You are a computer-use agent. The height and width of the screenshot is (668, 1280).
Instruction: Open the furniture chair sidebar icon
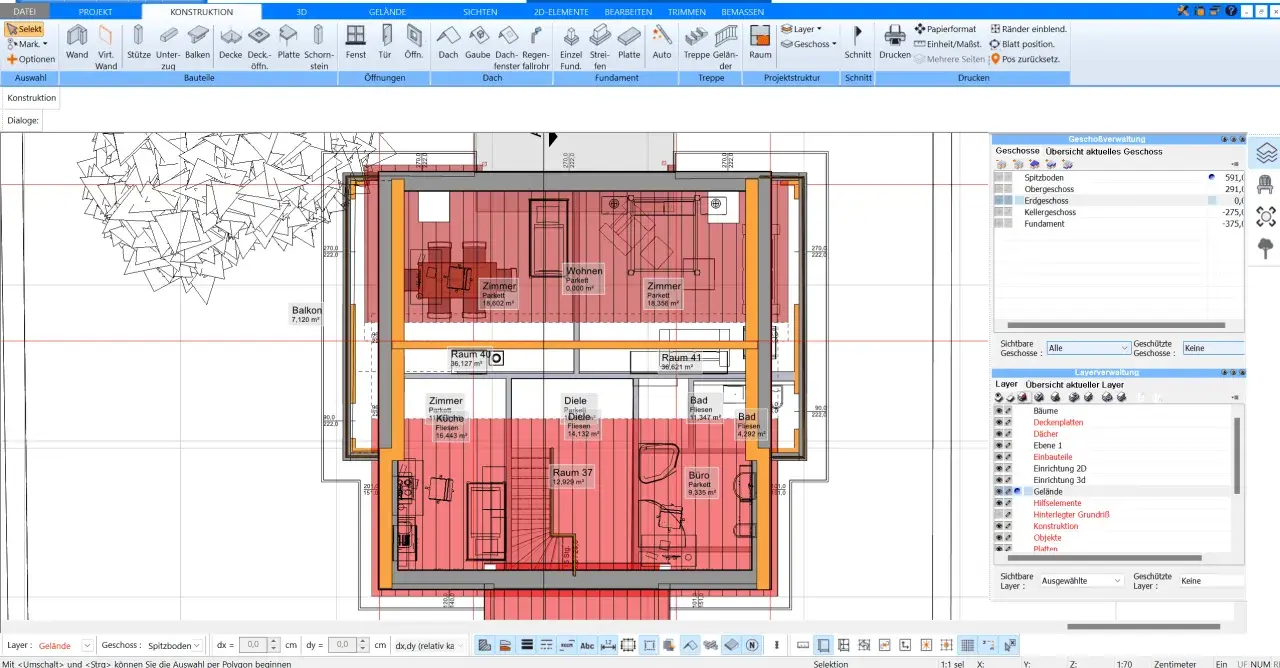[x=1266, y=184]
